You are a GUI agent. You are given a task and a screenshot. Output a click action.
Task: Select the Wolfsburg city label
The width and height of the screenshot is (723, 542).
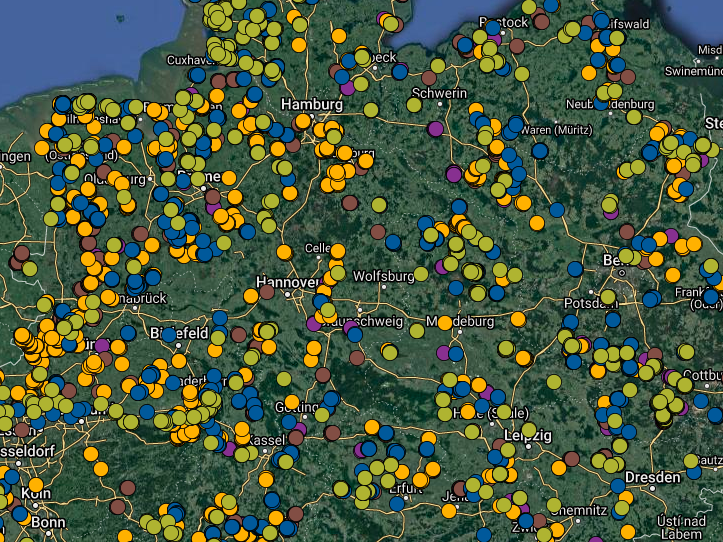point(382,274)
